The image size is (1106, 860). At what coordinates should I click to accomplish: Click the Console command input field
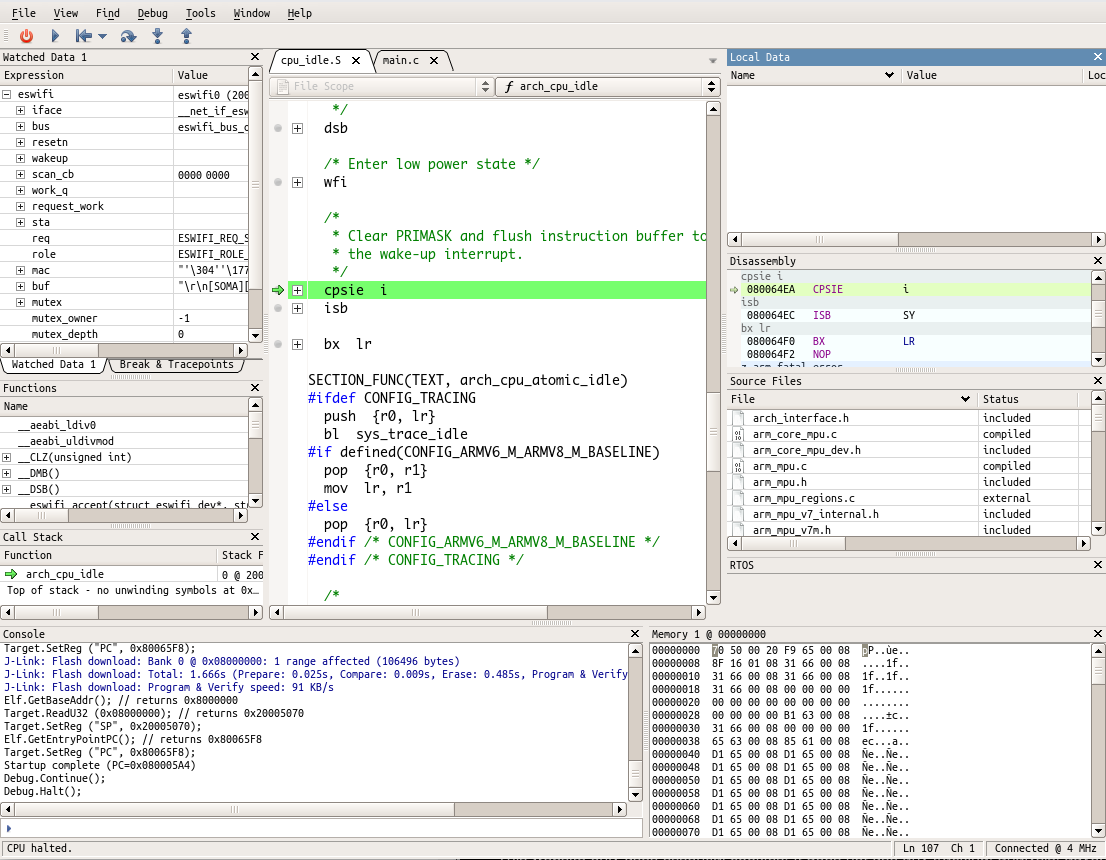[x=324, y=828]
